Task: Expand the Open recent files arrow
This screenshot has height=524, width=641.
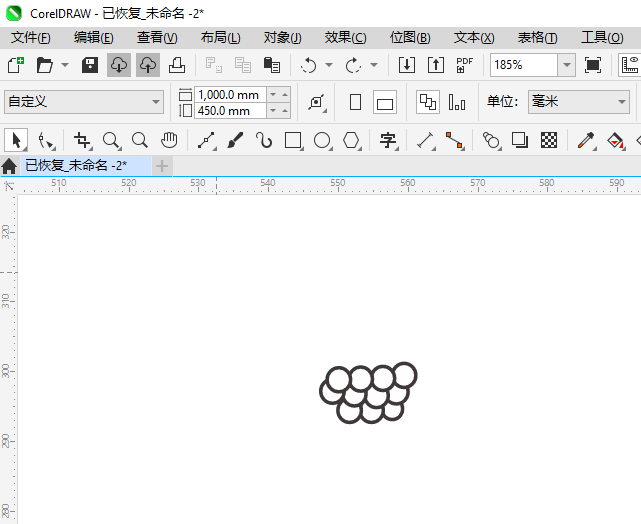Action: click(x=65, y=65)
